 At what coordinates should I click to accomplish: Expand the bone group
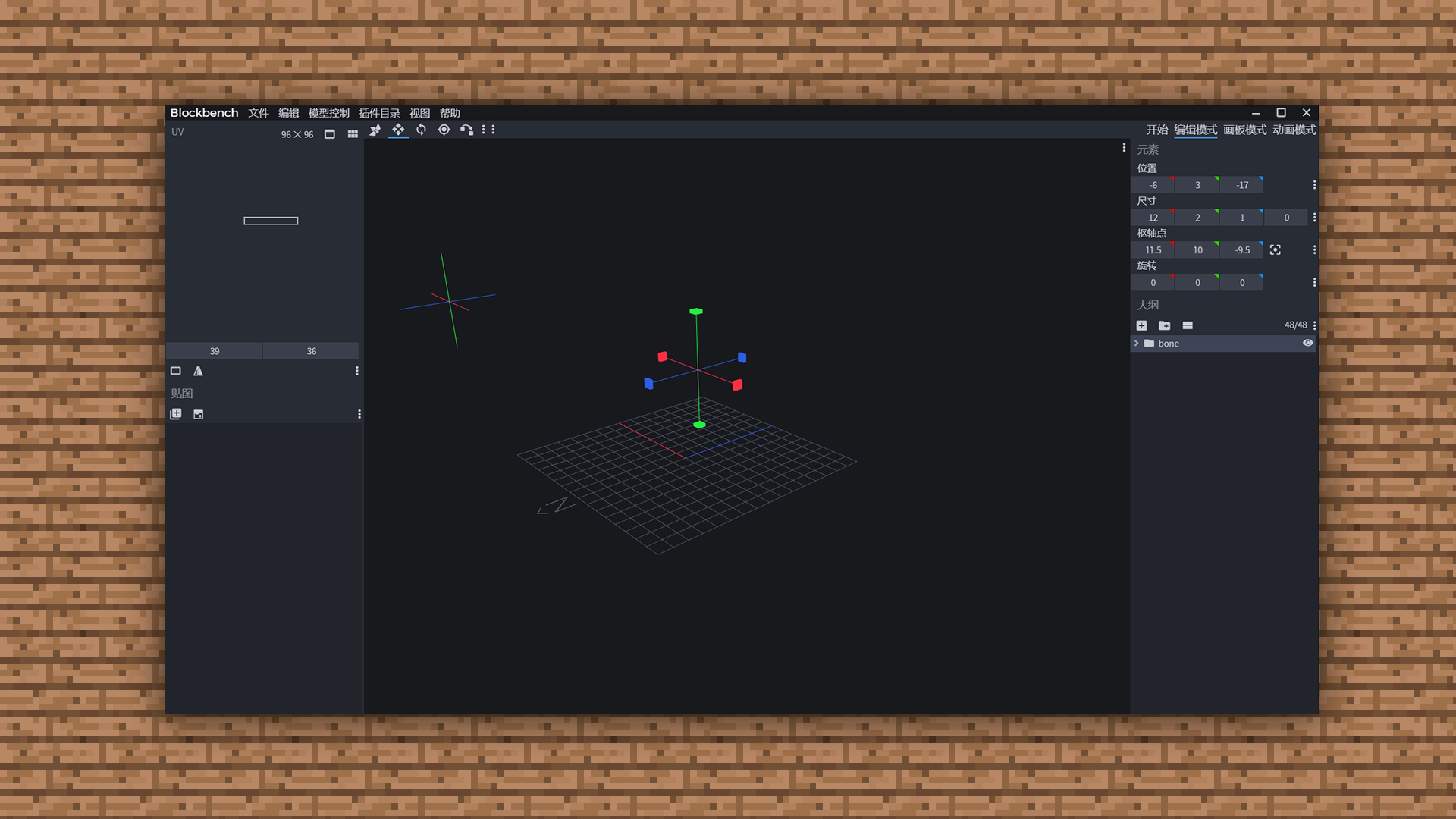coord(1136,344)
